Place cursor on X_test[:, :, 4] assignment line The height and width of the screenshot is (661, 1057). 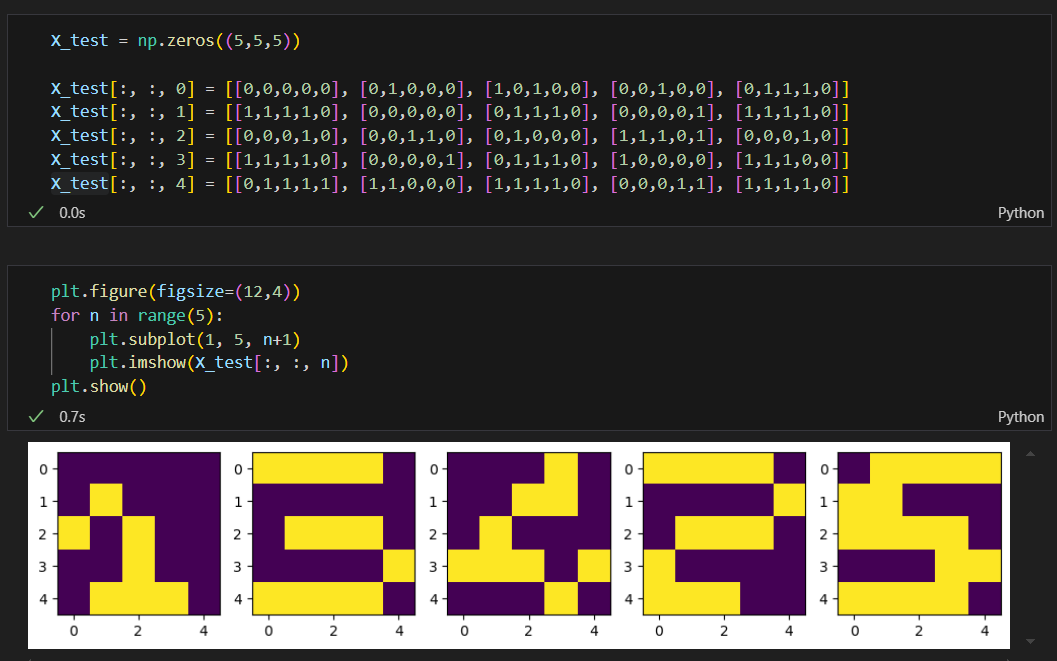pyautogui.click(x=450, y=183)
